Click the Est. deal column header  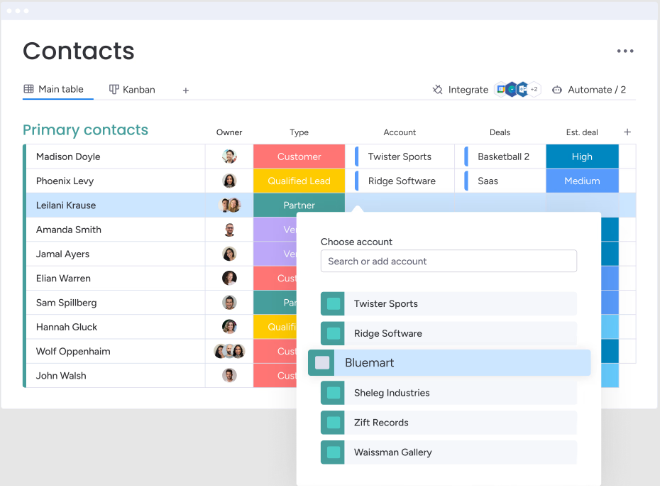point(582,132)
